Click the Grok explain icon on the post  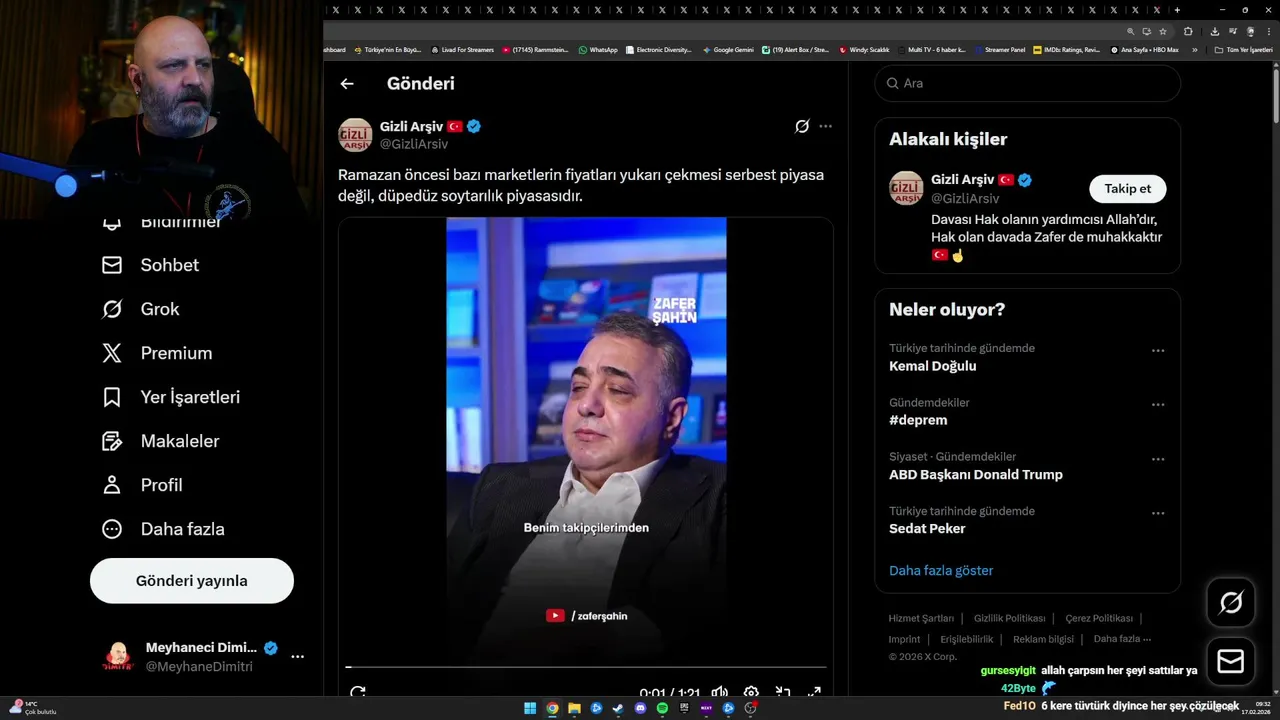[802, 126]
